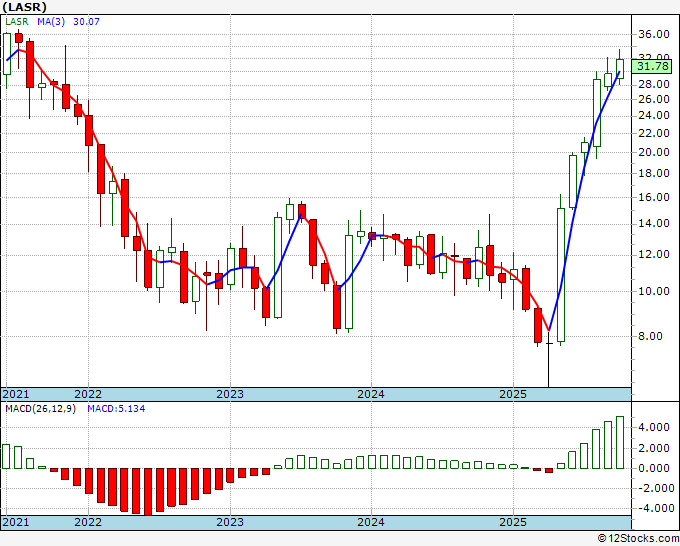Image resolution: width=680 pixels, height=546 pixels.
Task: Click the 12.00 price axis label
Action: point(654,255)
